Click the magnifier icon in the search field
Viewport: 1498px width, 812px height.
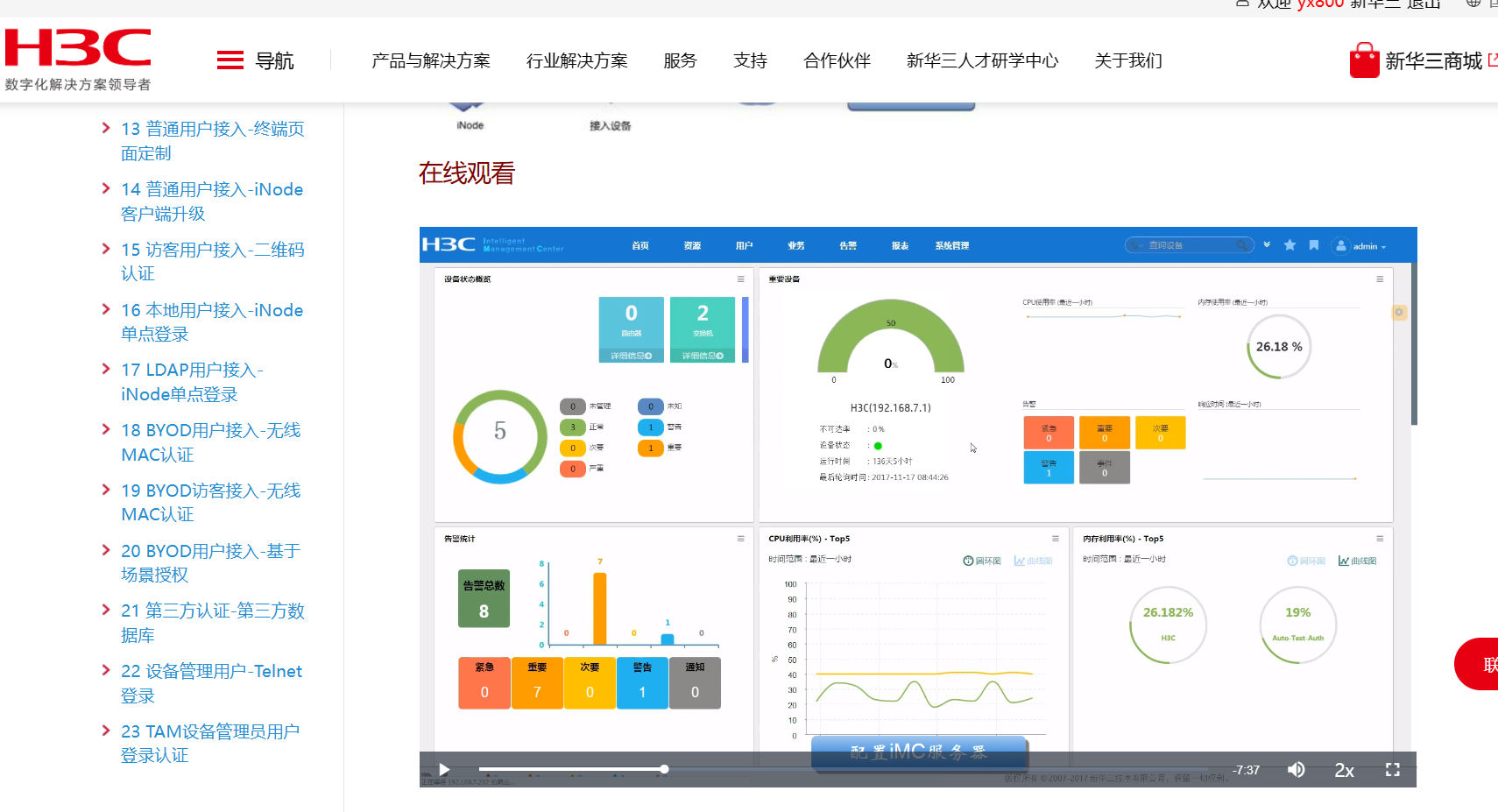click(1242, 245)
